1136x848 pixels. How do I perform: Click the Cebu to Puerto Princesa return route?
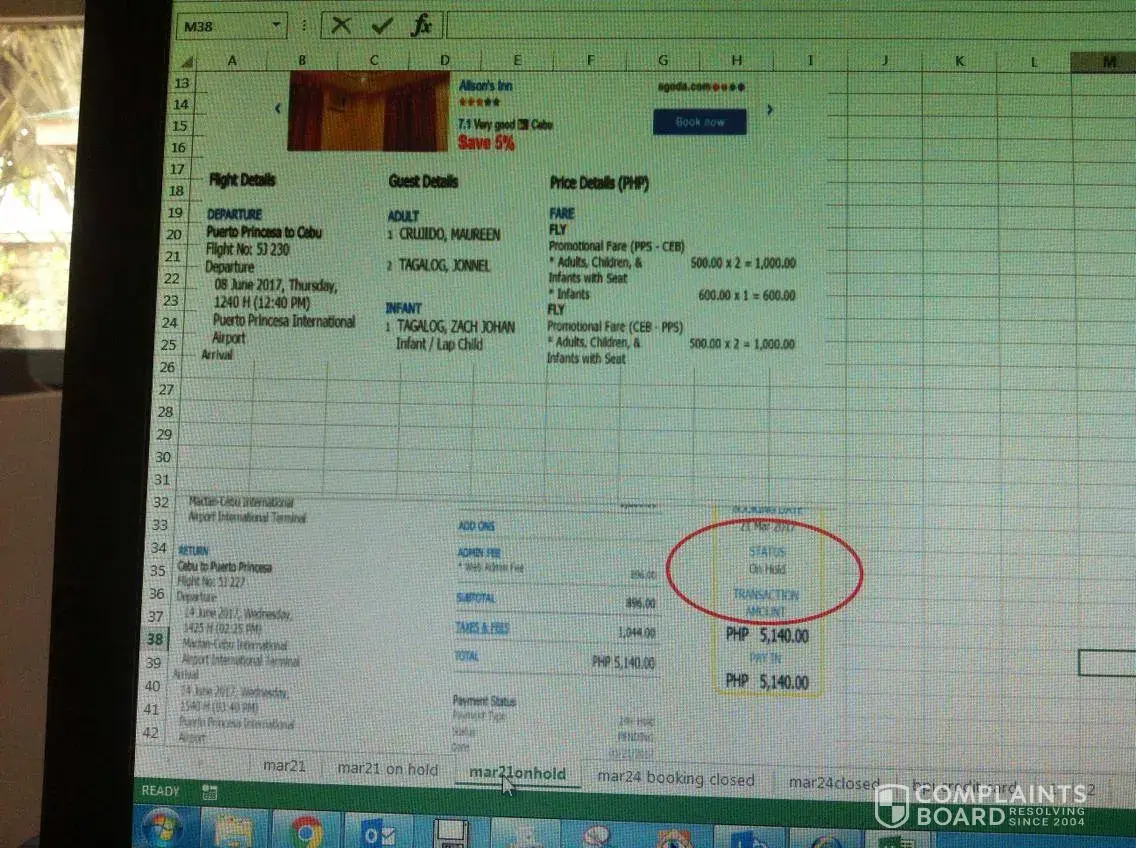coord(224,567)
